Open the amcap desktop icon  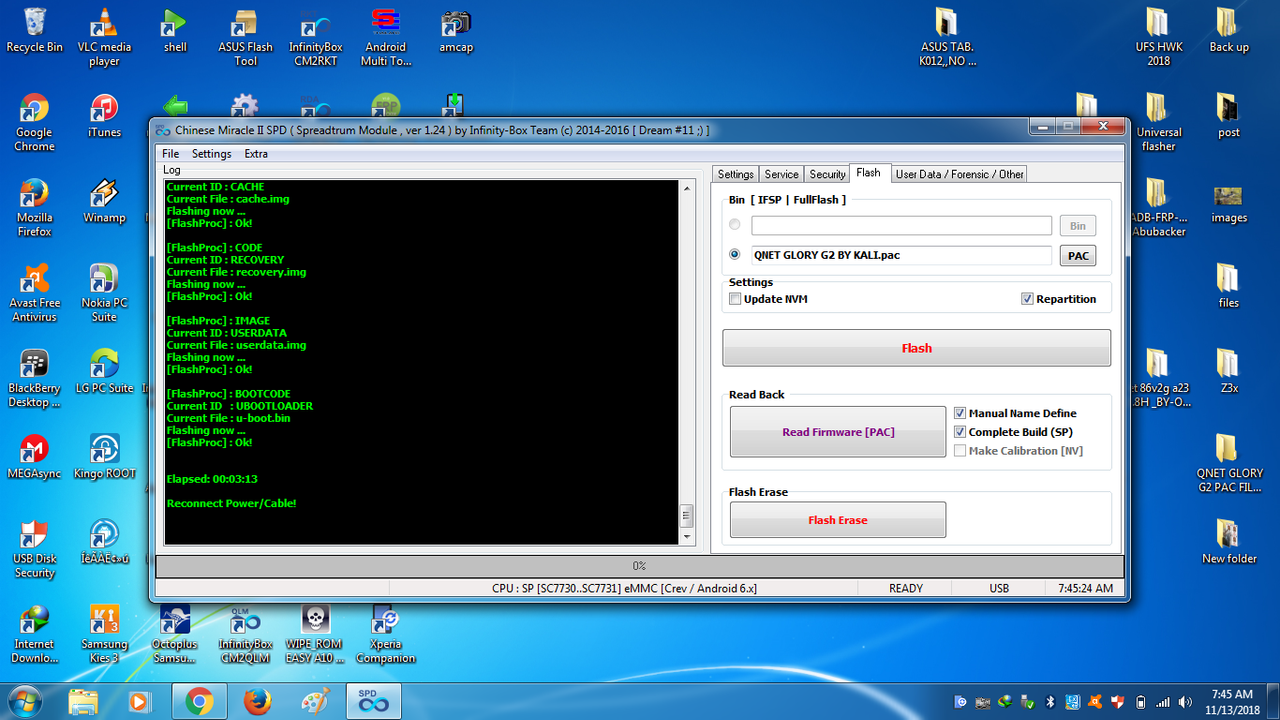[456, 30]
